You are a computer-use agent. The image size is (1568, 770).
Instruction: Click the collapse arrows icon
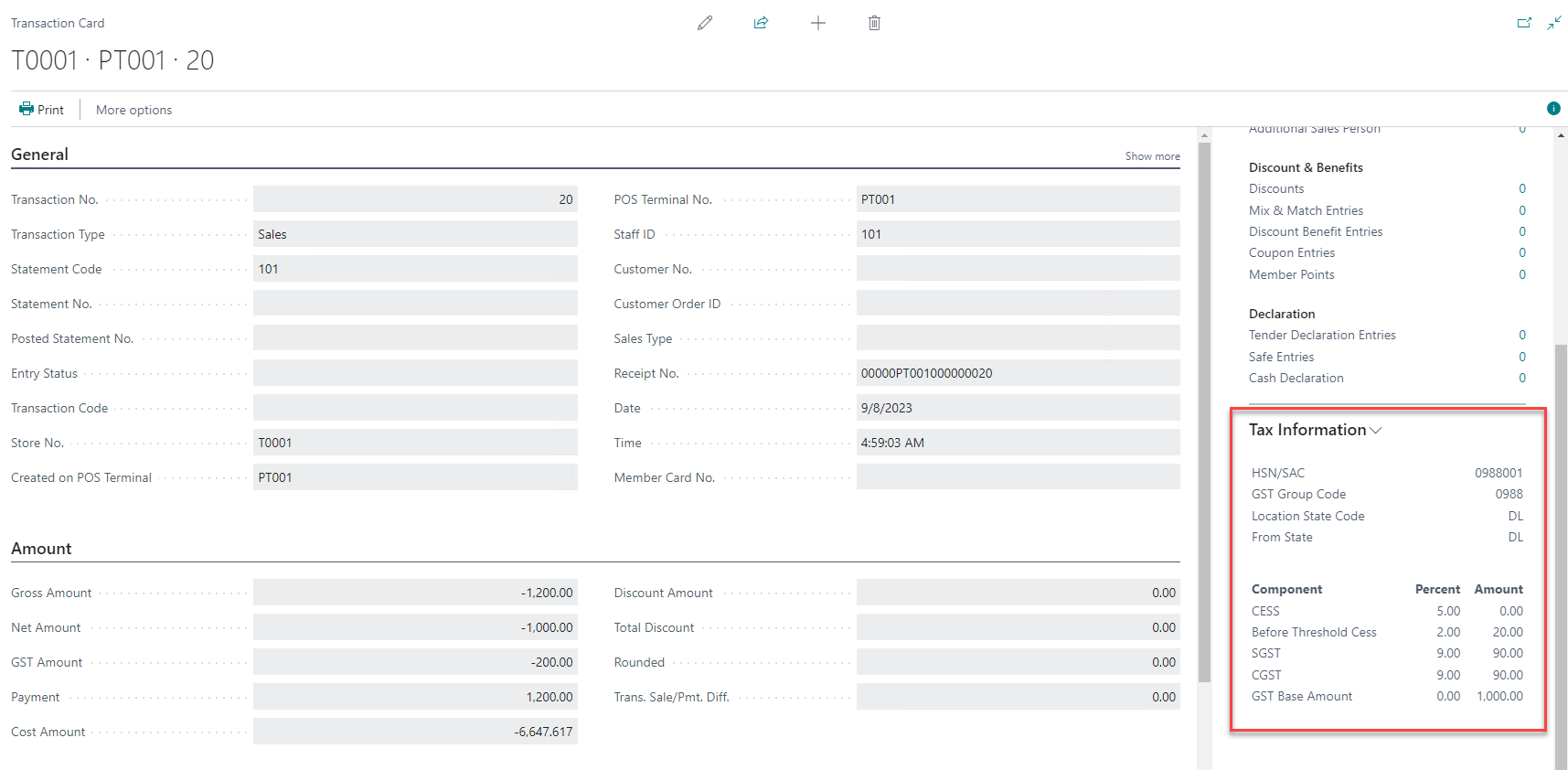(x=1554, y=23)
